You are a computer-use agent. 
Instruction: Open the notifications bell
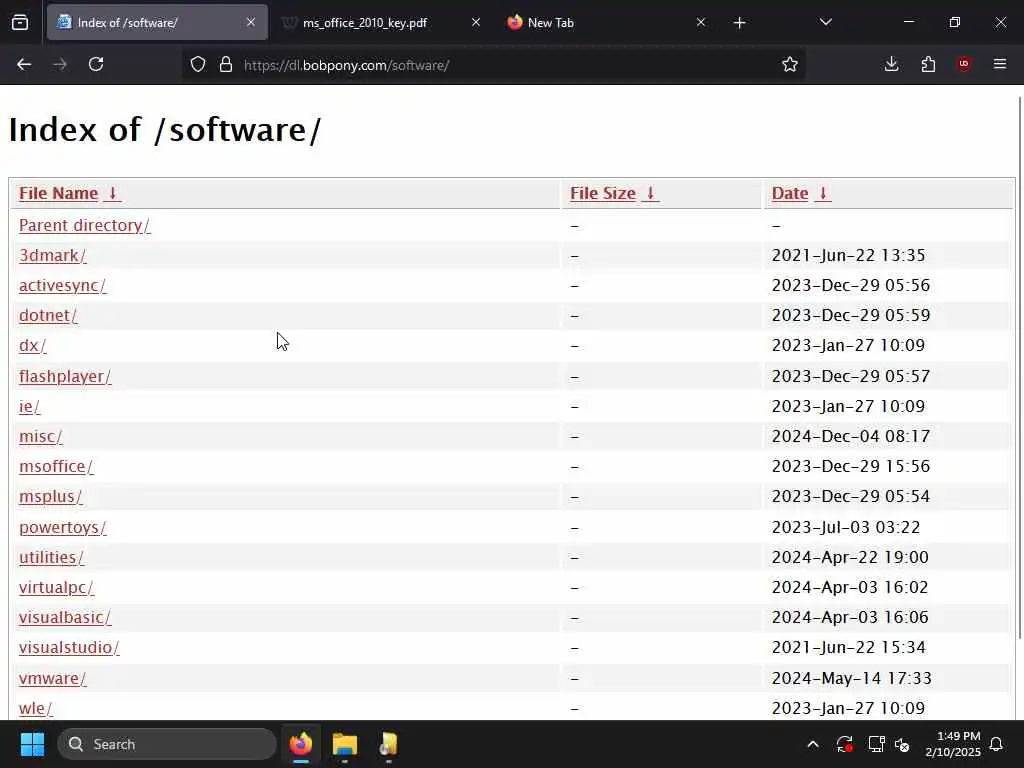pyautogui.click(x=997, y=744)
